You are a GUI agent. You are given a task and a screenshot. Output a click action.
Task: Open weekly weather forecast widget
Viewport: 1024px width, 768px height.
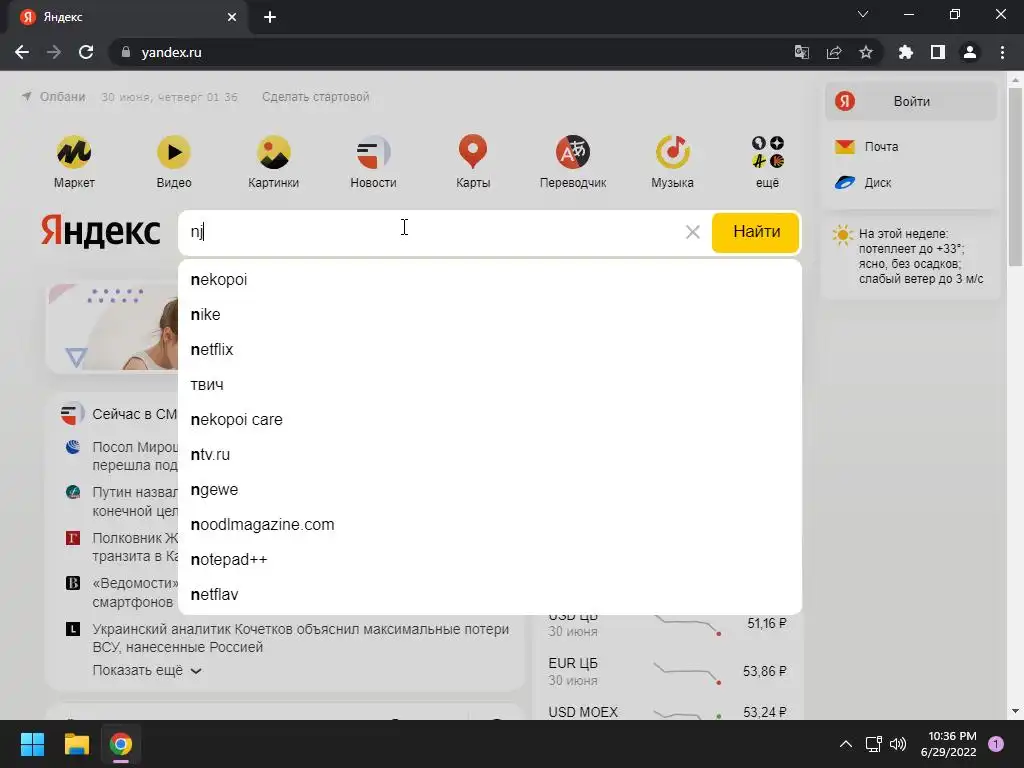click(910, 256)
